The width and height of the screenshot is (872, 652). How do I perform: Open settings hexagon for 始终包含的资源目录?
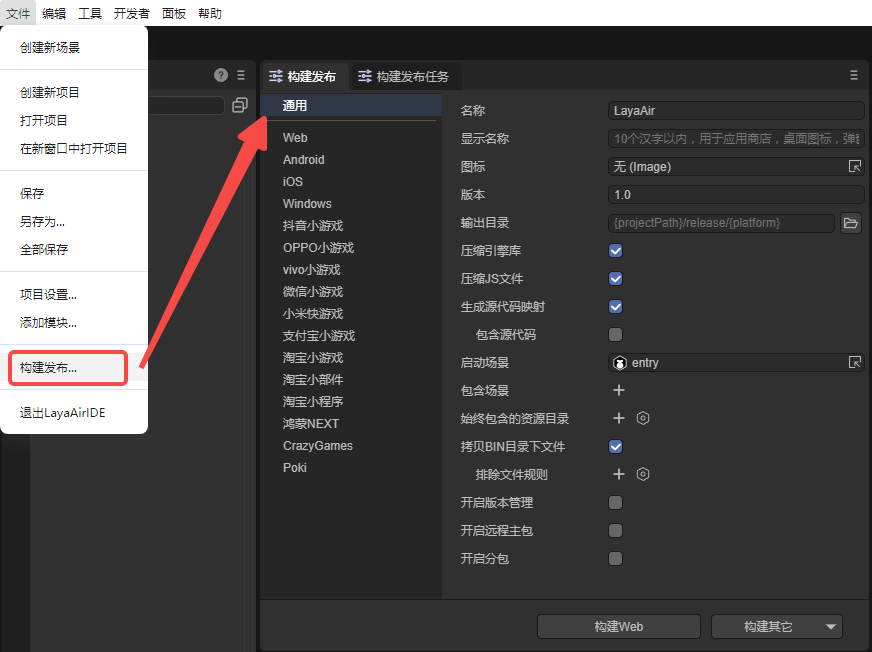[643, 418]
